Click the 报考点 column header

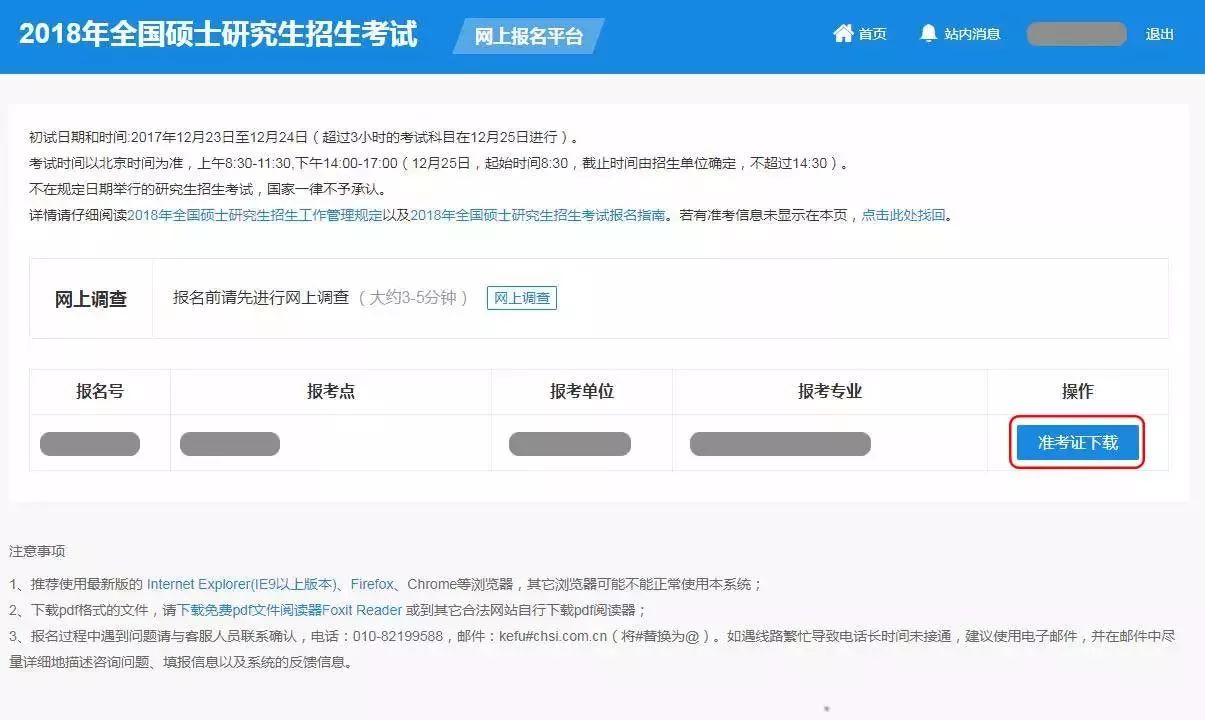[x=331, y=392]
